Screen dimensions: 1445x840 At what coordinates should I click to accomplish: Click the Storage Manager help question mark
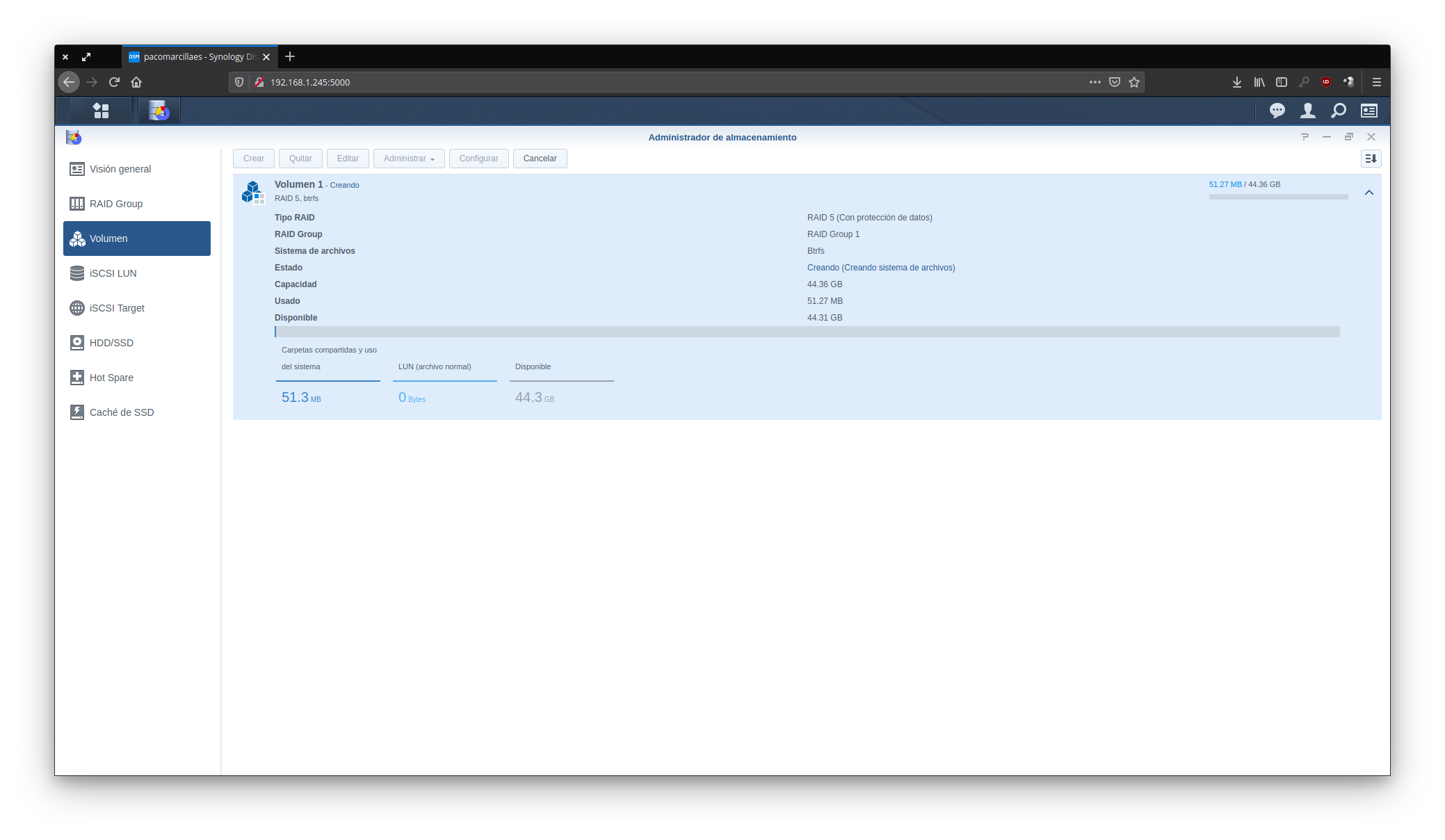click(x=1305, y=137)
